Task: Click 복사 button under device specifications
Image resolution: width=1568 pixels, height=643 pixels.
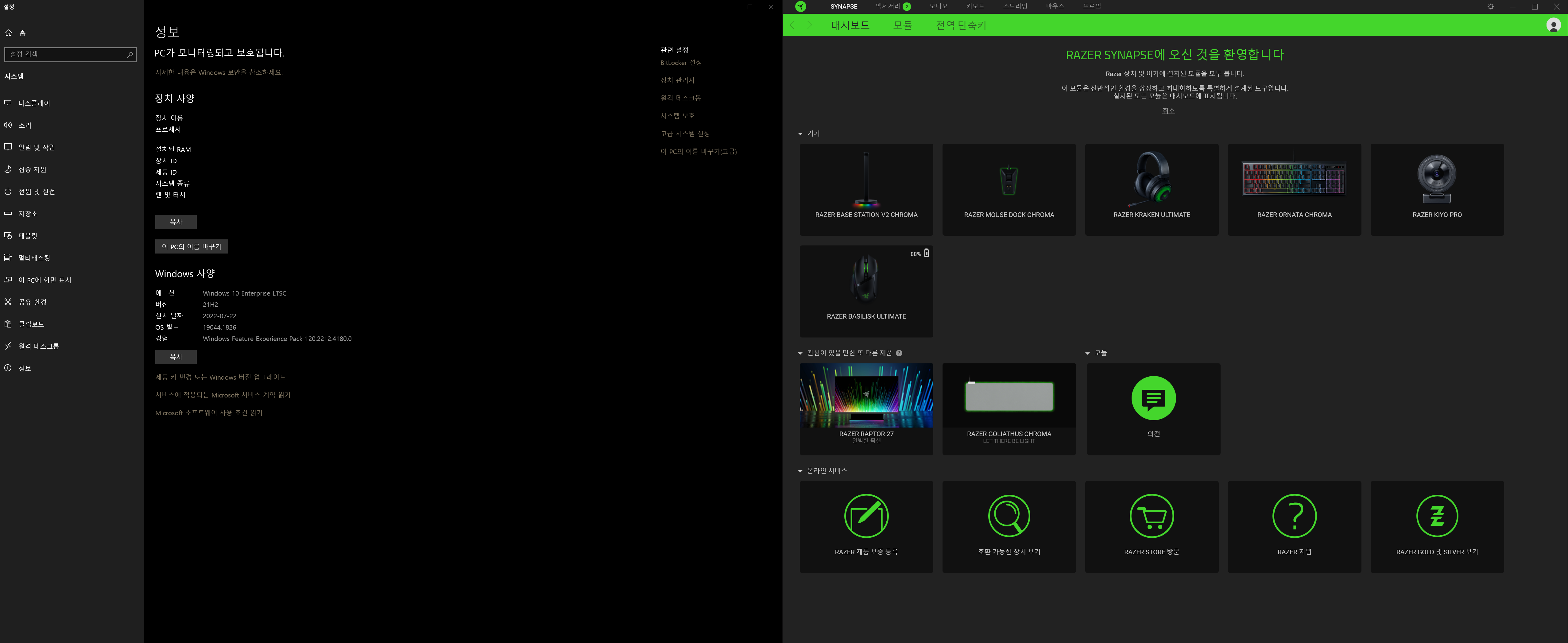Action: 175,222
